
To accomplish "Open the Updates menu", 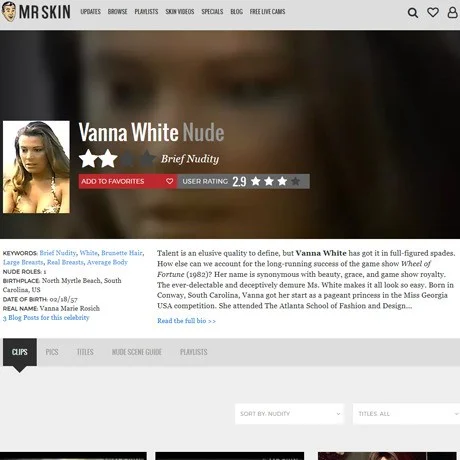I will pos(90,12).
